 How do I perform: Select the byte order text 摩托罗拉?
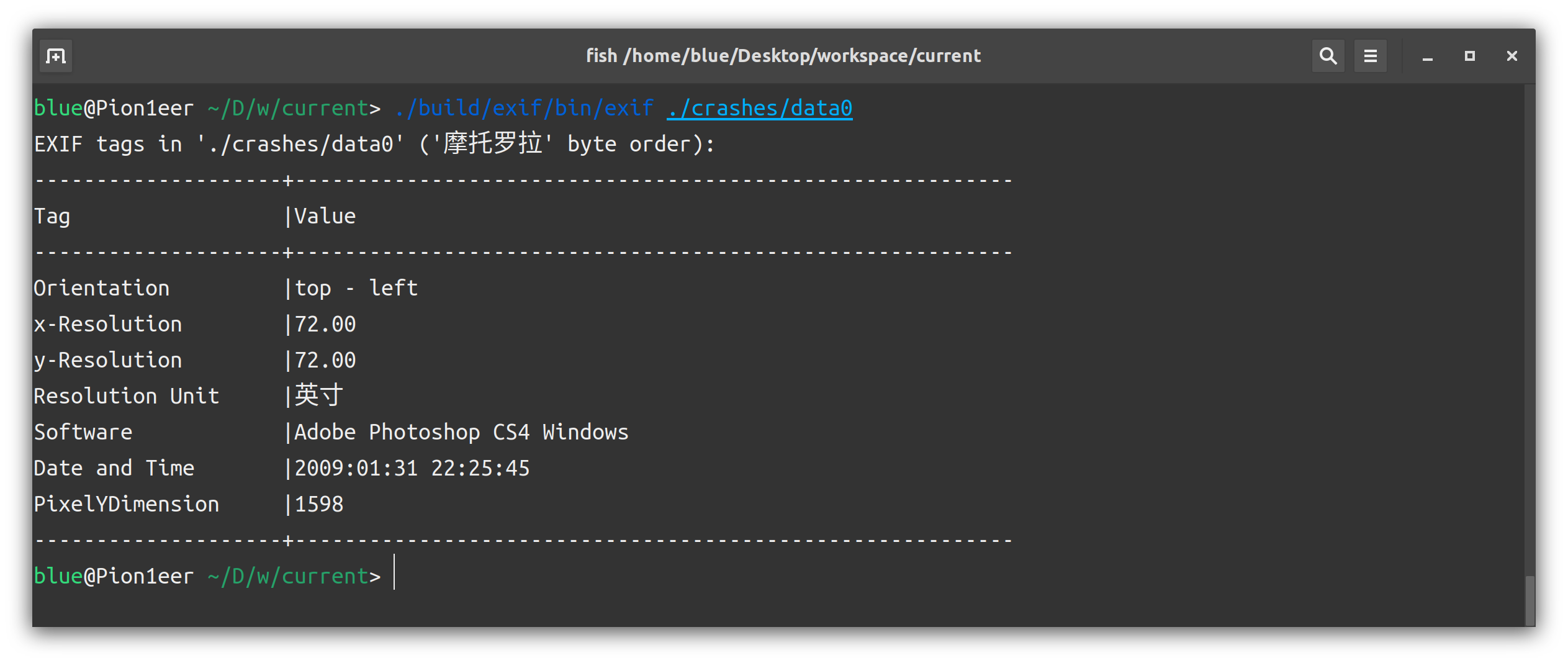click(495, 143)
